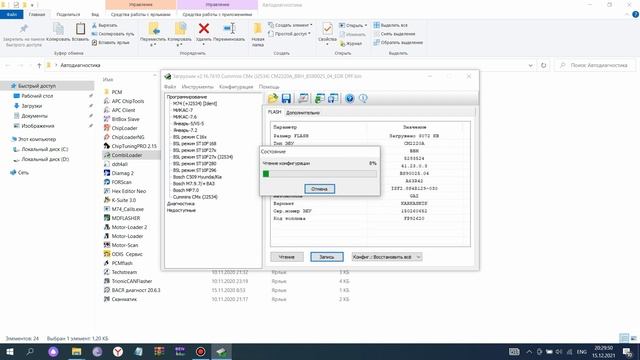Open the Windows Start menu
The image size is (640, 360).
pyautogui.click(x=9, y=351)
